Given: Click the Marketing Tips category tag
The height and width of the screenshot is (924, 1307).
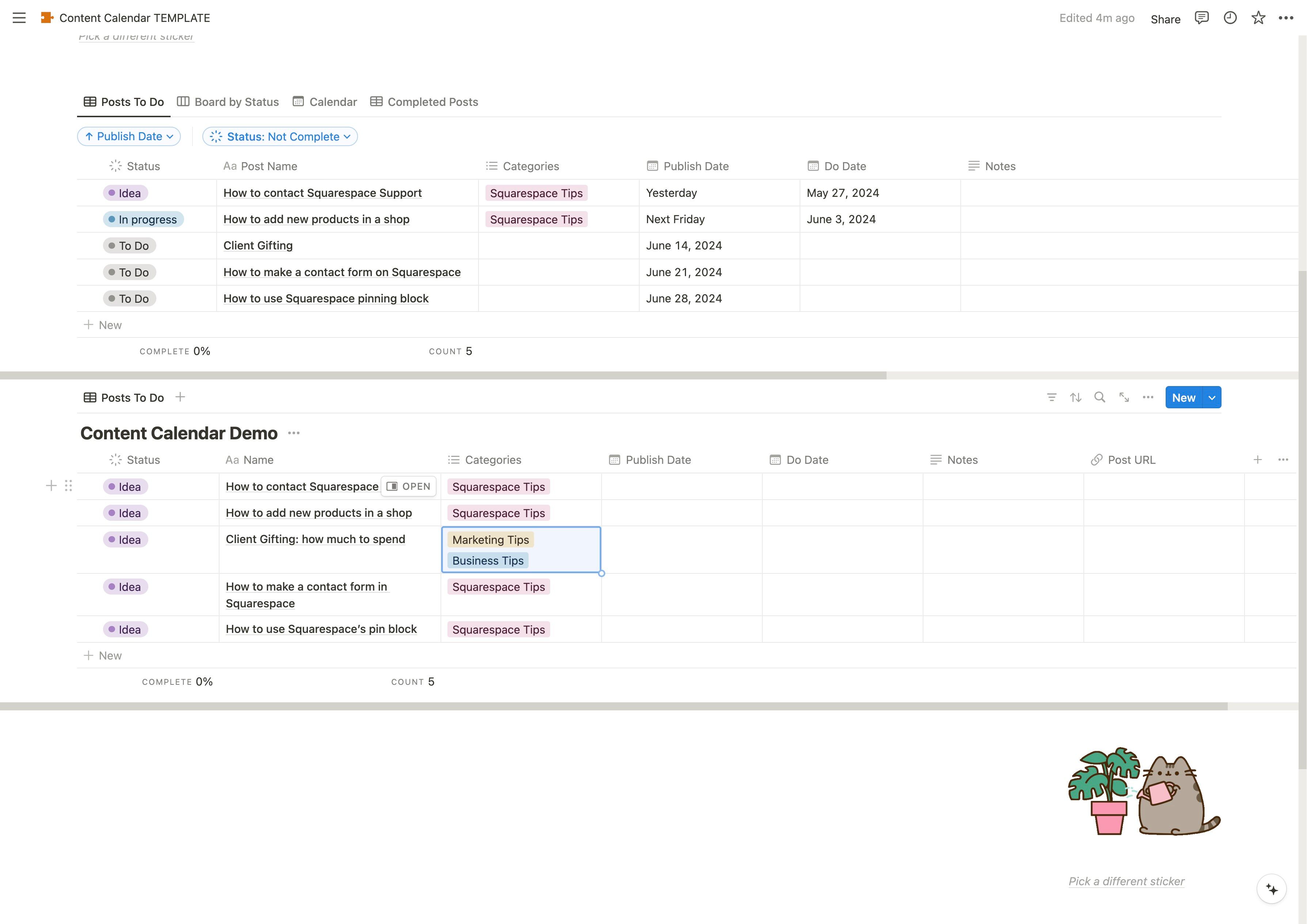Looking at the screenshot, I should (x=490, y=540).
